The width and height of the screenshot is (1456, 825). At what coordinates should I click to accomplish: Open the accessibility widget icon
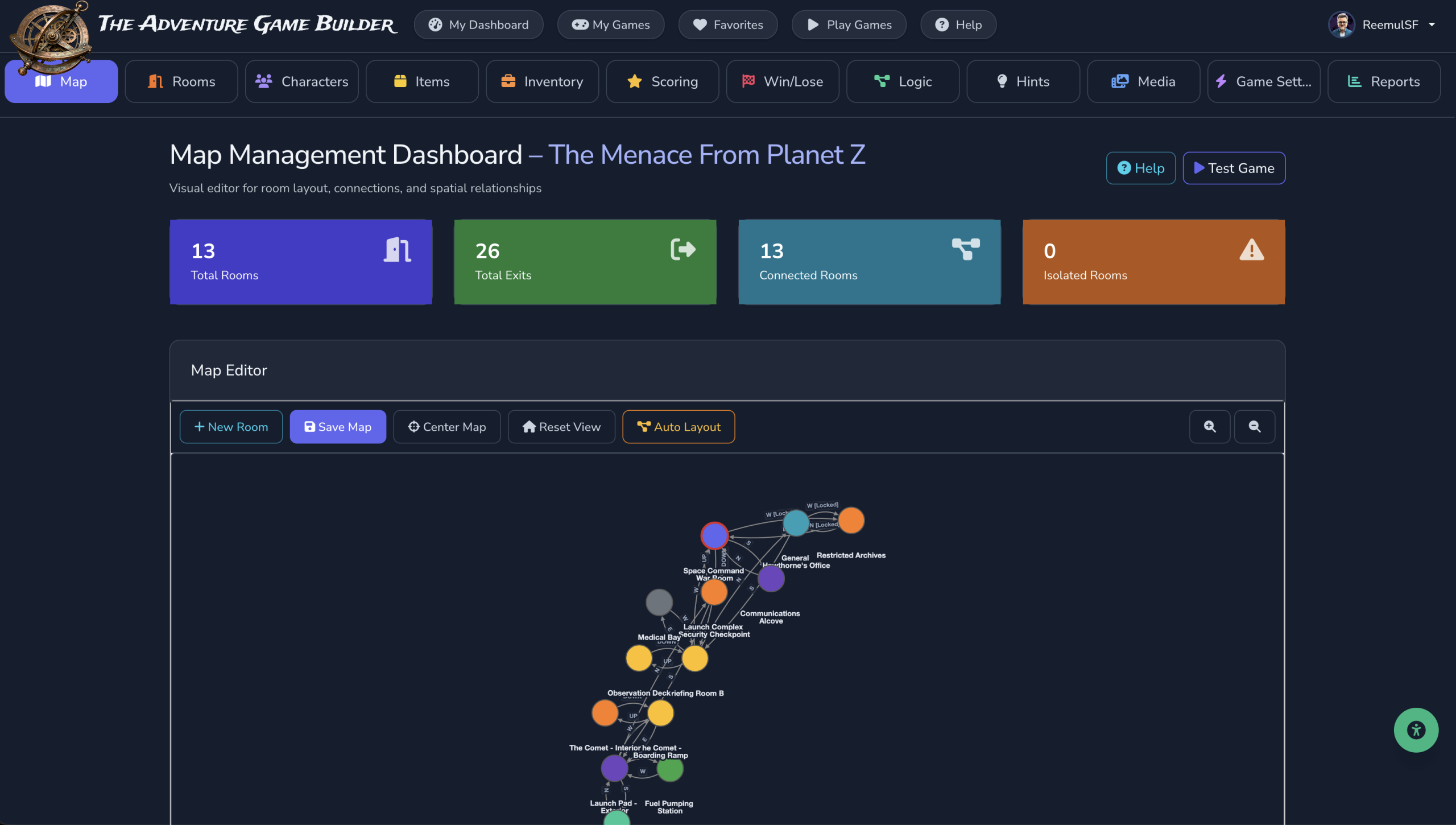(x=1416, y=730)
